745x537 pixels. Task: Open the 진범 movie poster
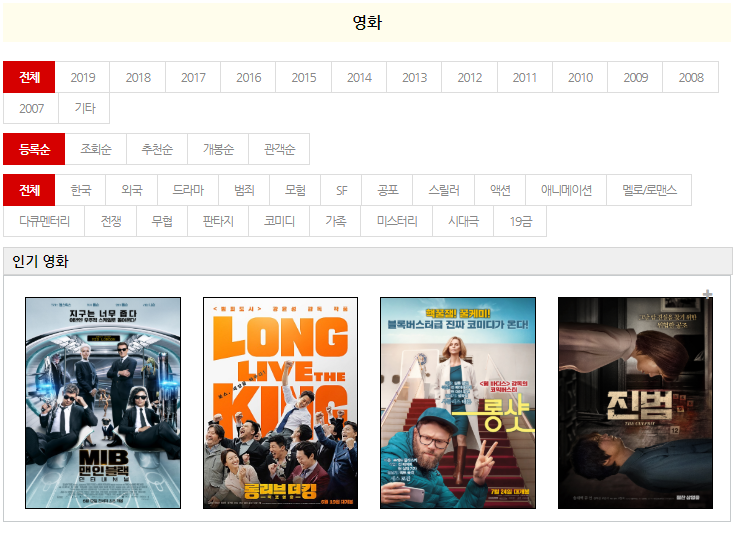(x=635, y=403)
